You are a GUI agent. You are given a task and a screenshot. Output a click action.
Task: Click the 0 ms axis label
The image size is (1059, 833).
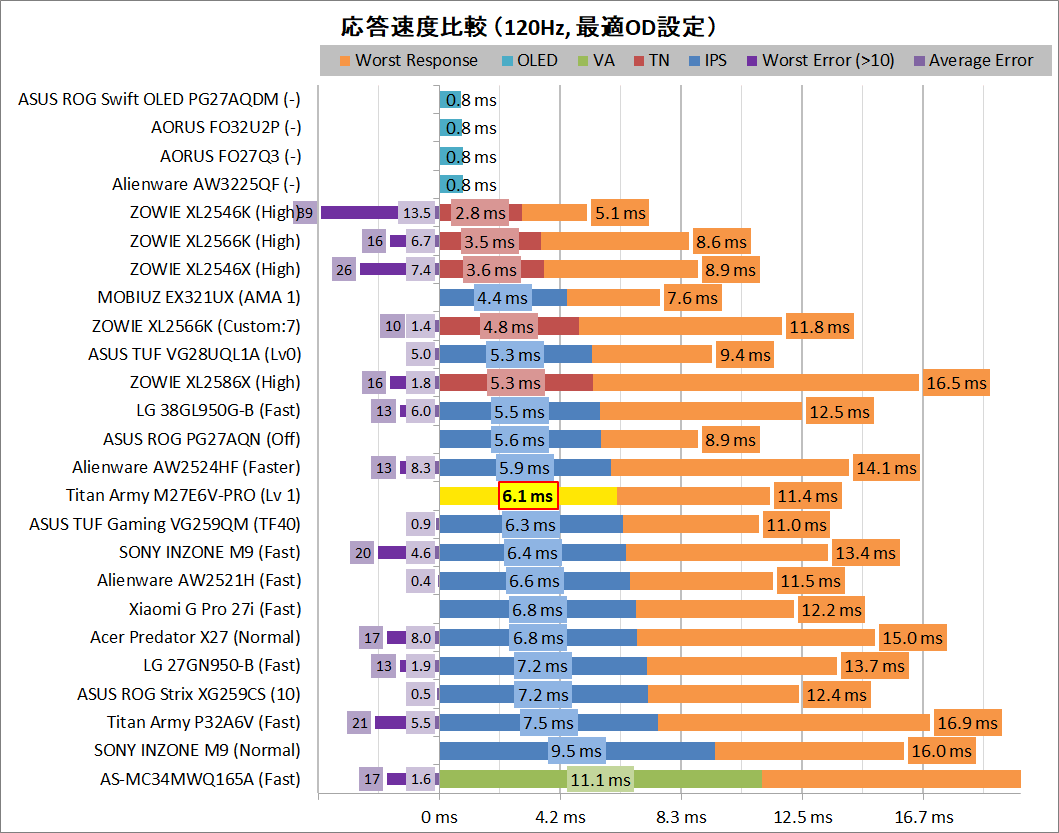point(439,817)
